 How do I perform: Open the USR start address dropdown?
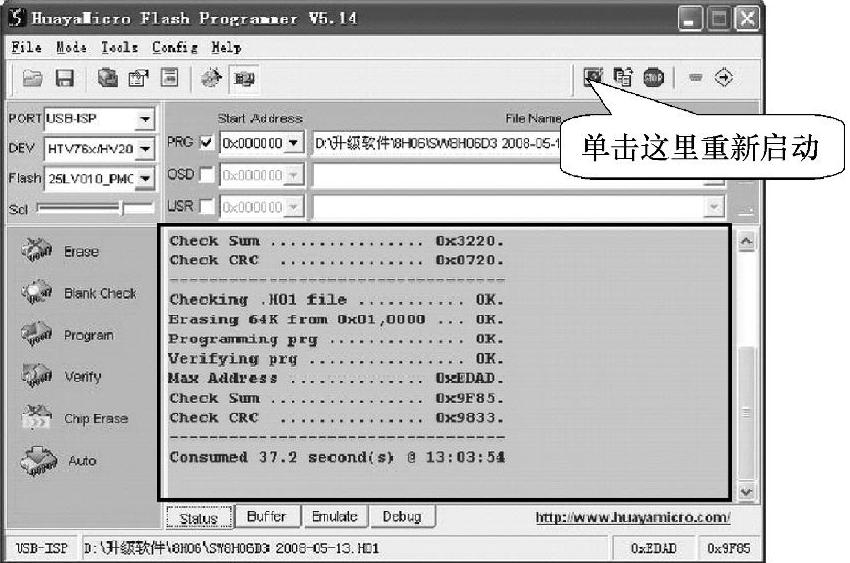pyautogui.click(x=293, y=207)
